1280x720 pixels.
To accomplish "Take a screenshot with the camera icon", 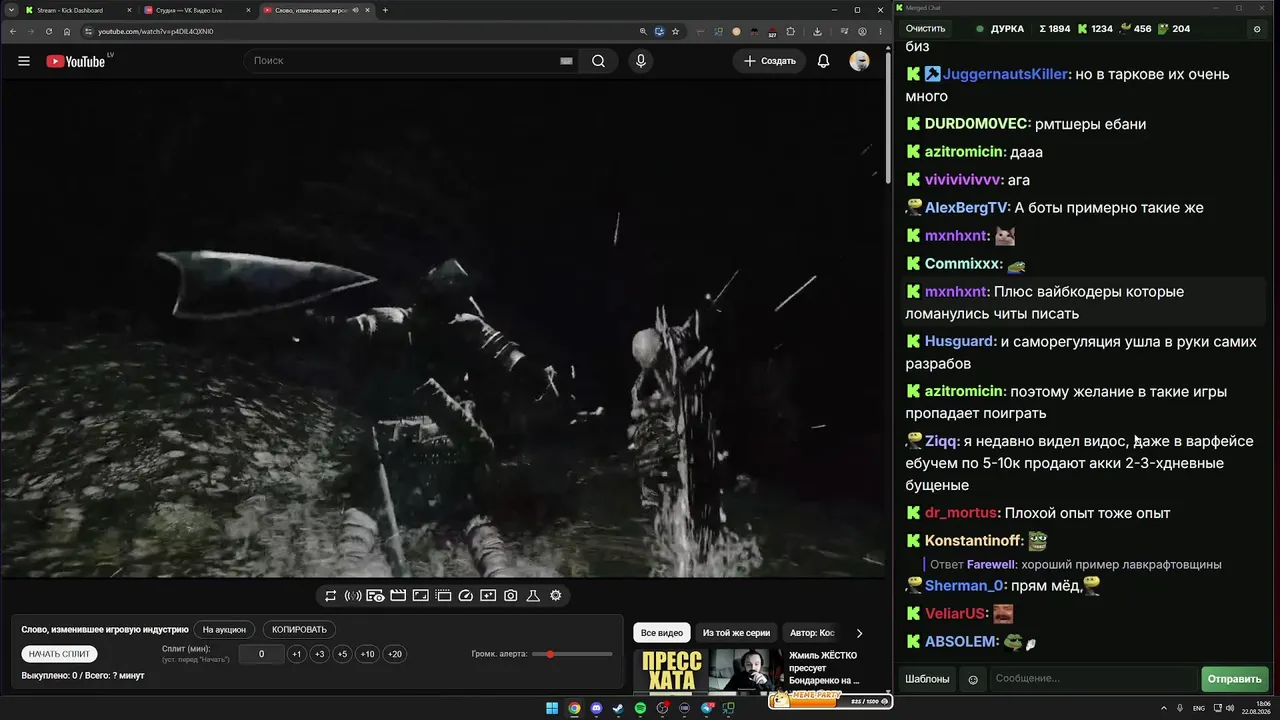I will pos(511,596).
